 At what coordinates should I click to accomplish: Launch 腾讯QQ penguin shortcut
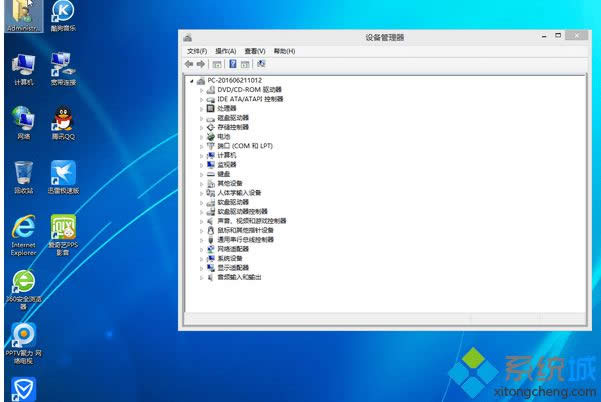63,123
